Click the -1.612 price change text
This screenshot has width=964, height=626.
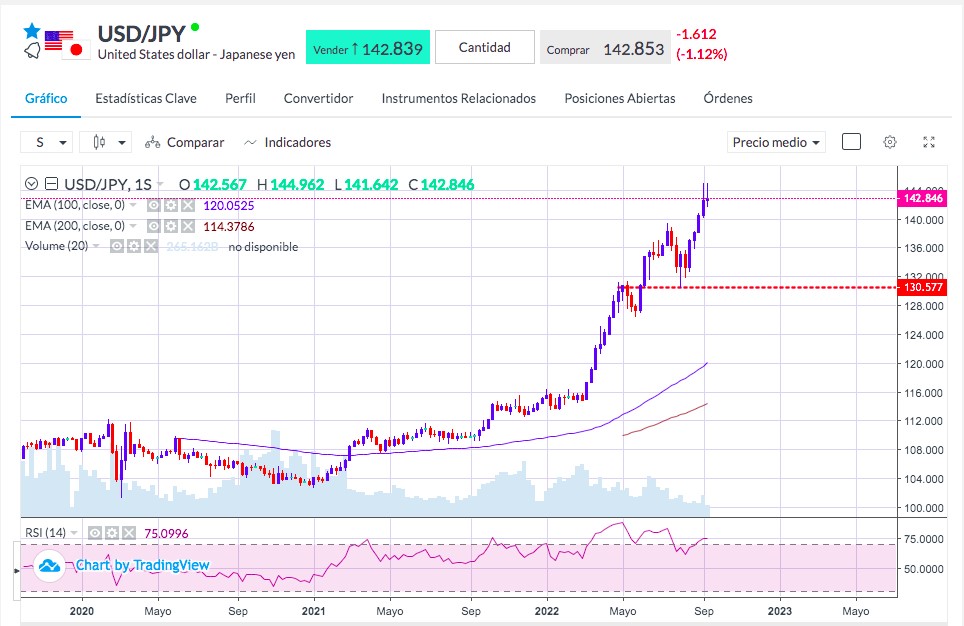point(697,34)
